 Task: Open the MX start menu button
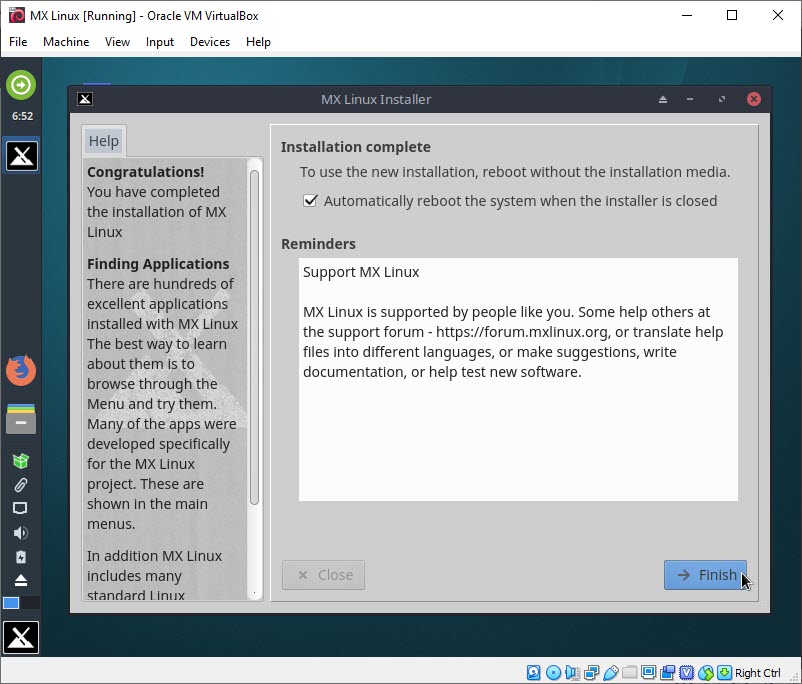tap(21, 637)
